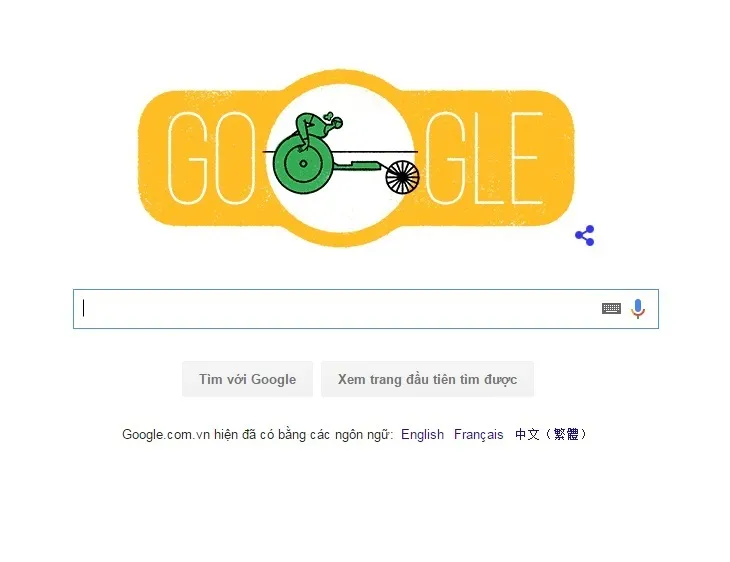Viewport: 730px width, 562px height.
Task: Switch language to Français
Action: coord(479,434)
